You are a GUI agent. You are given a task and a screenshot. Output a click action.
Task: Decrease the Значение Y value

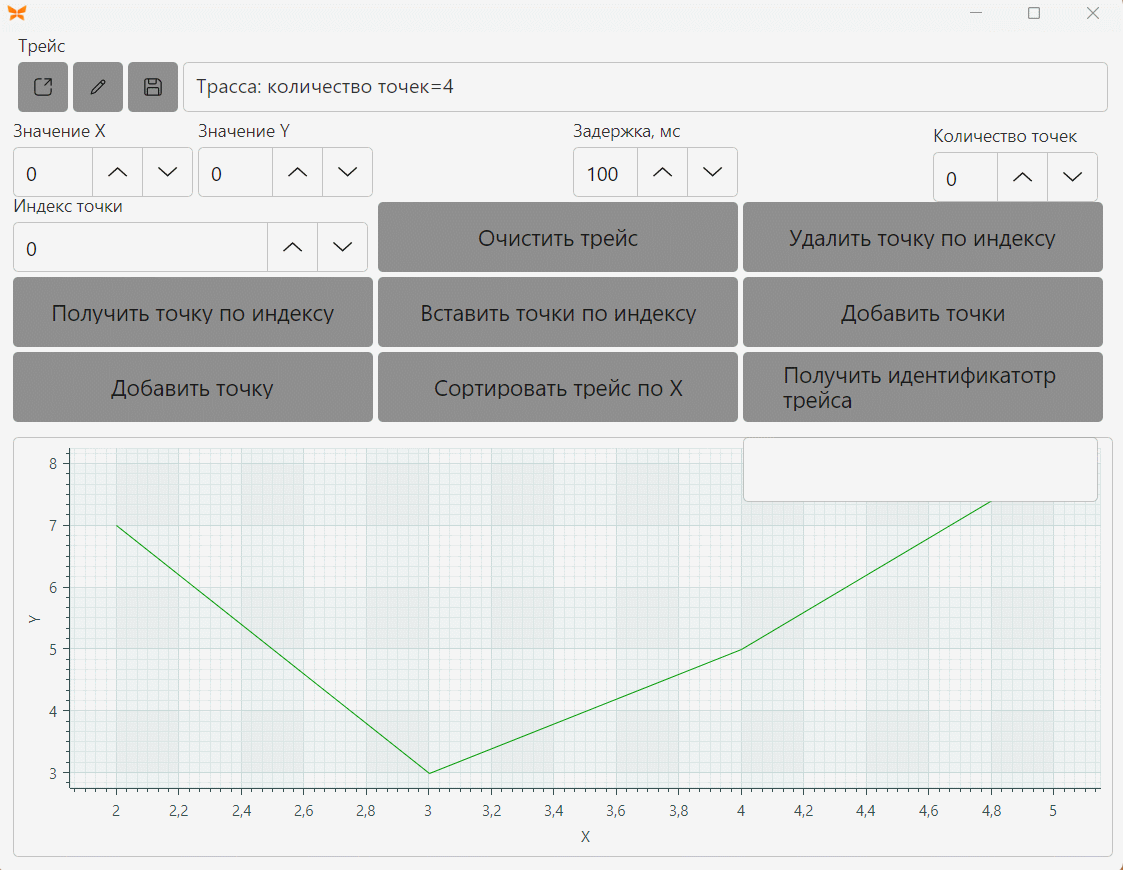[x=347, y=172]
